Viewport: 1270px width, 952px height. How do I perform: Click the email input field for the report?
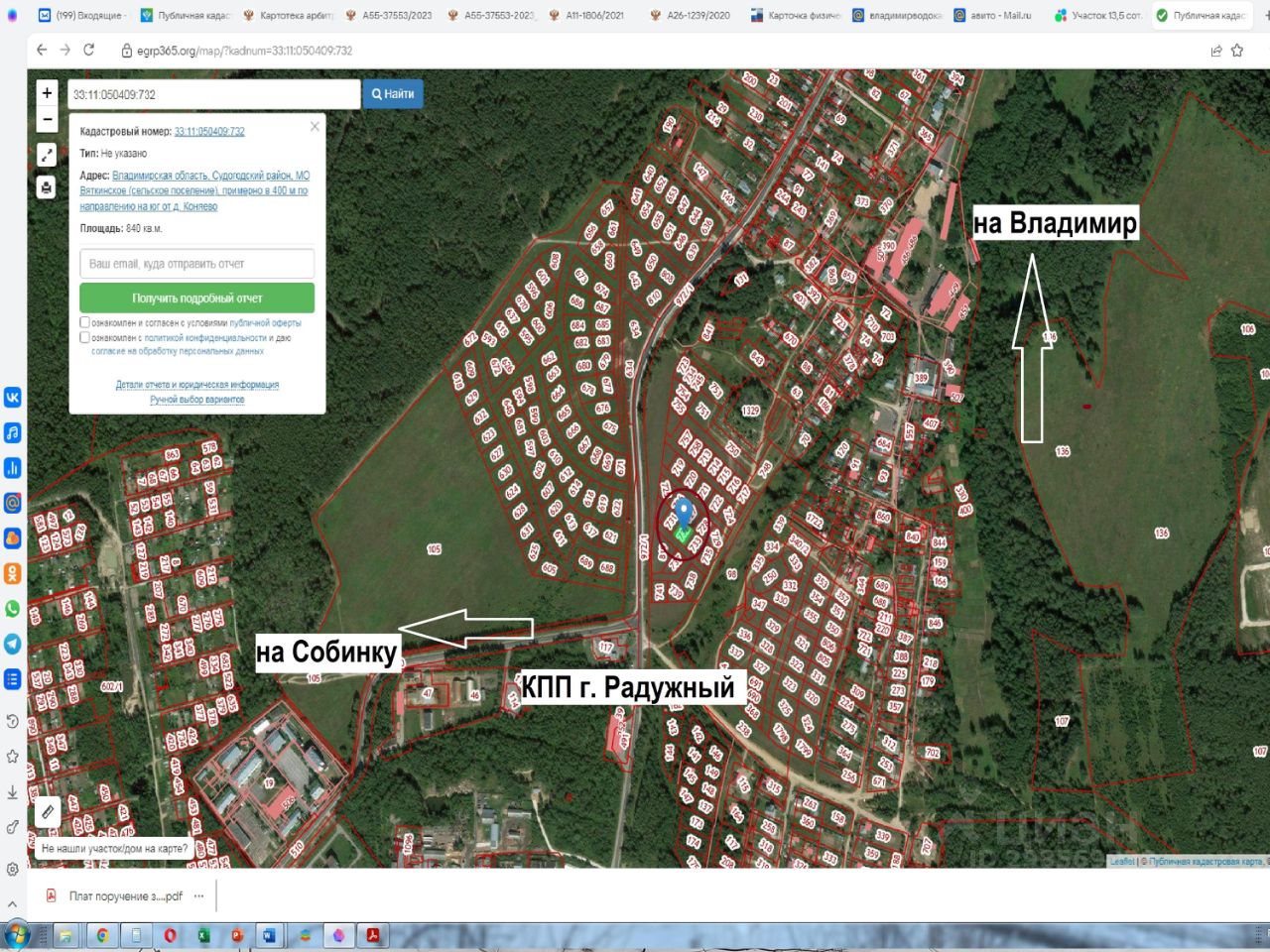point(197,264)
